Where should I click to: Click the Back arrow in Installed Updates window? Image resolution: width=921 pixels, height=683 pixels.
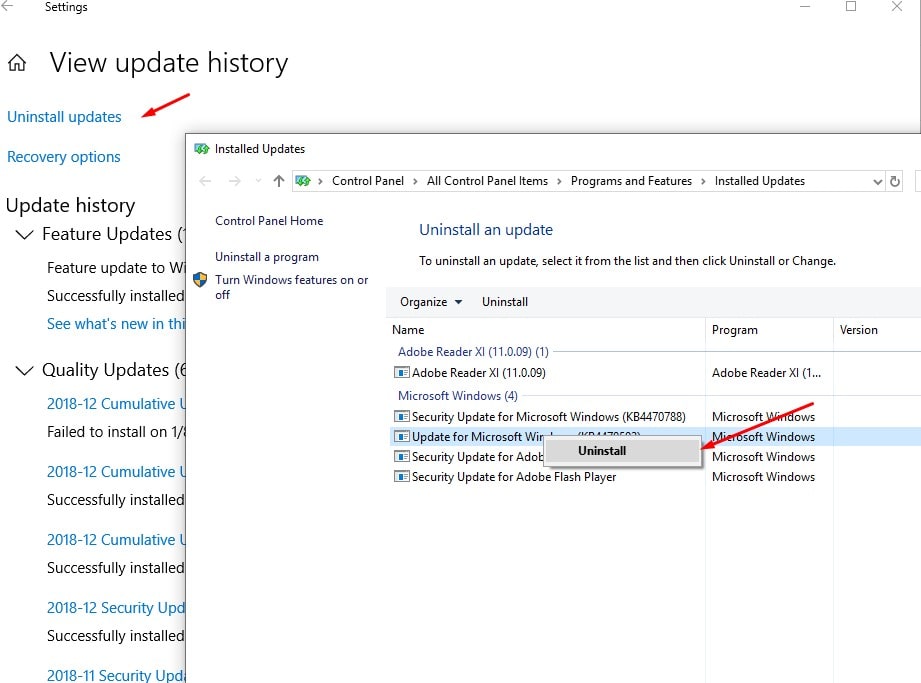pyautogui.click(x=206, y=181)
